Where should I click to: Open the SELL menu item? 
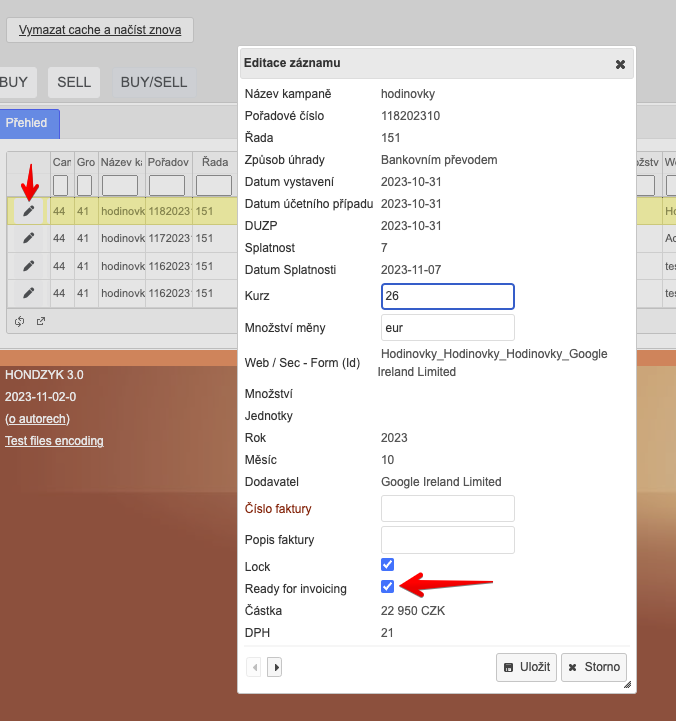[74, 82]
